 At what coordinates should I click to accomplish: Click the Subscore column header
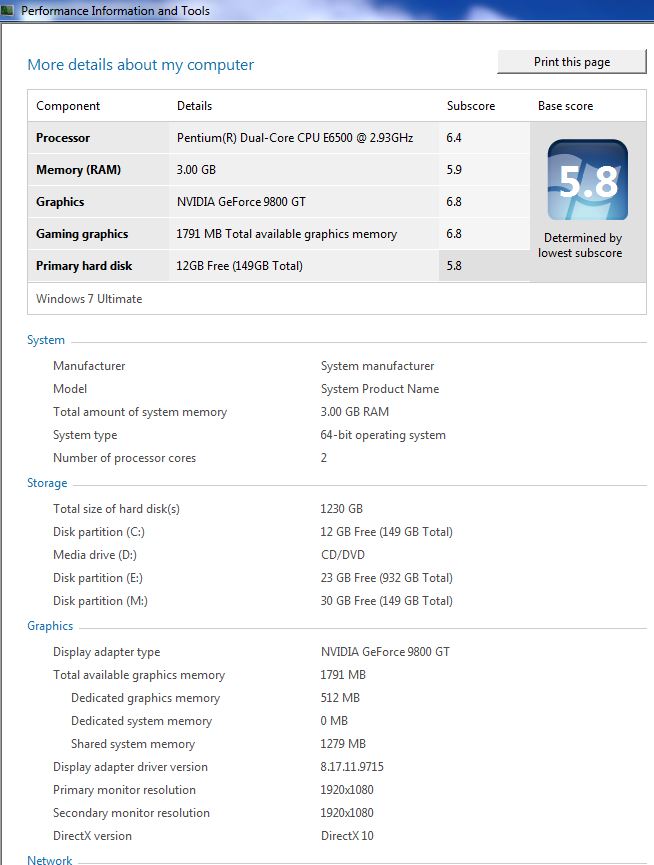pyautogui.click(x=471, y=106)
